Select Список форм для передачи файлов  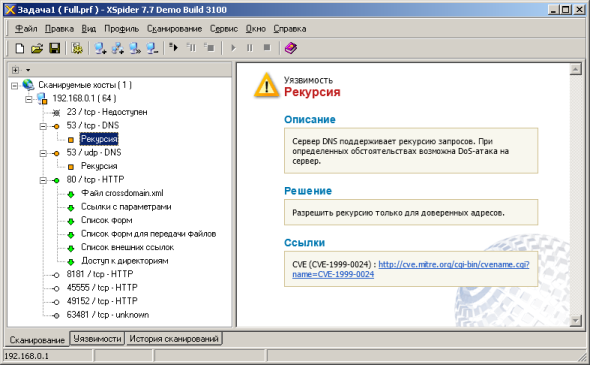click(x=148, y=234)
